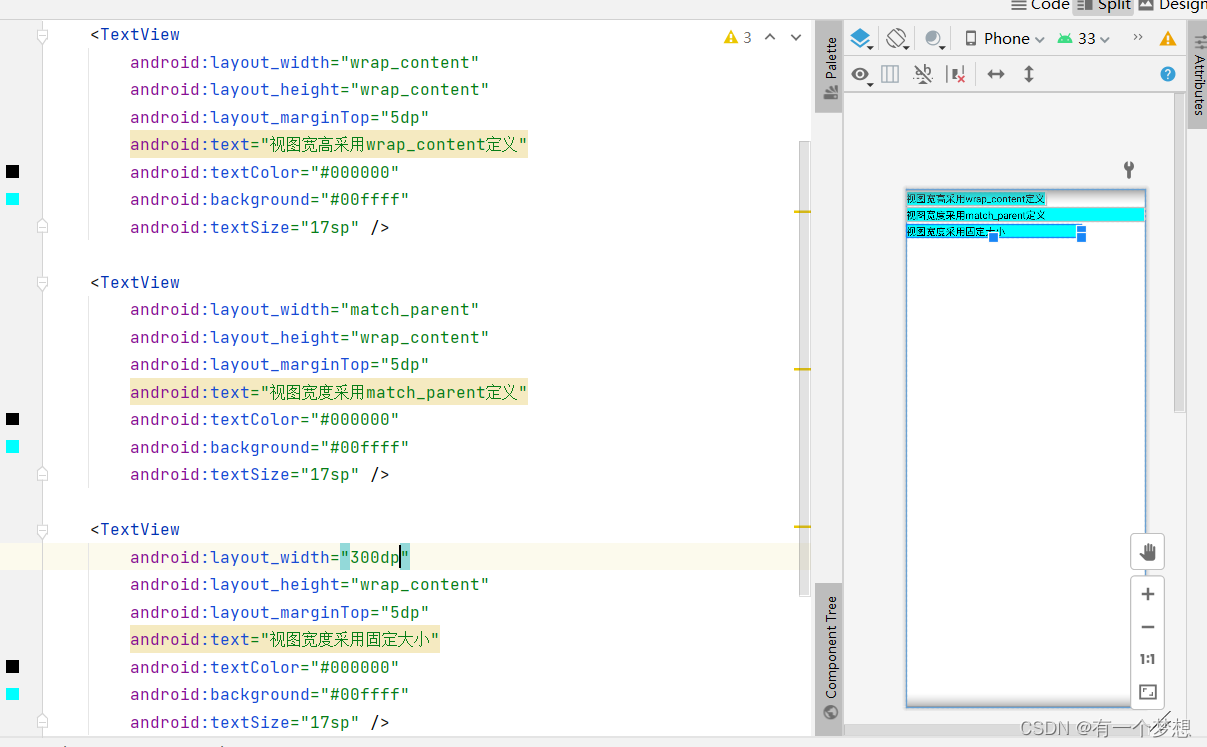Collapse the first TextView code block

coord(42,35)
